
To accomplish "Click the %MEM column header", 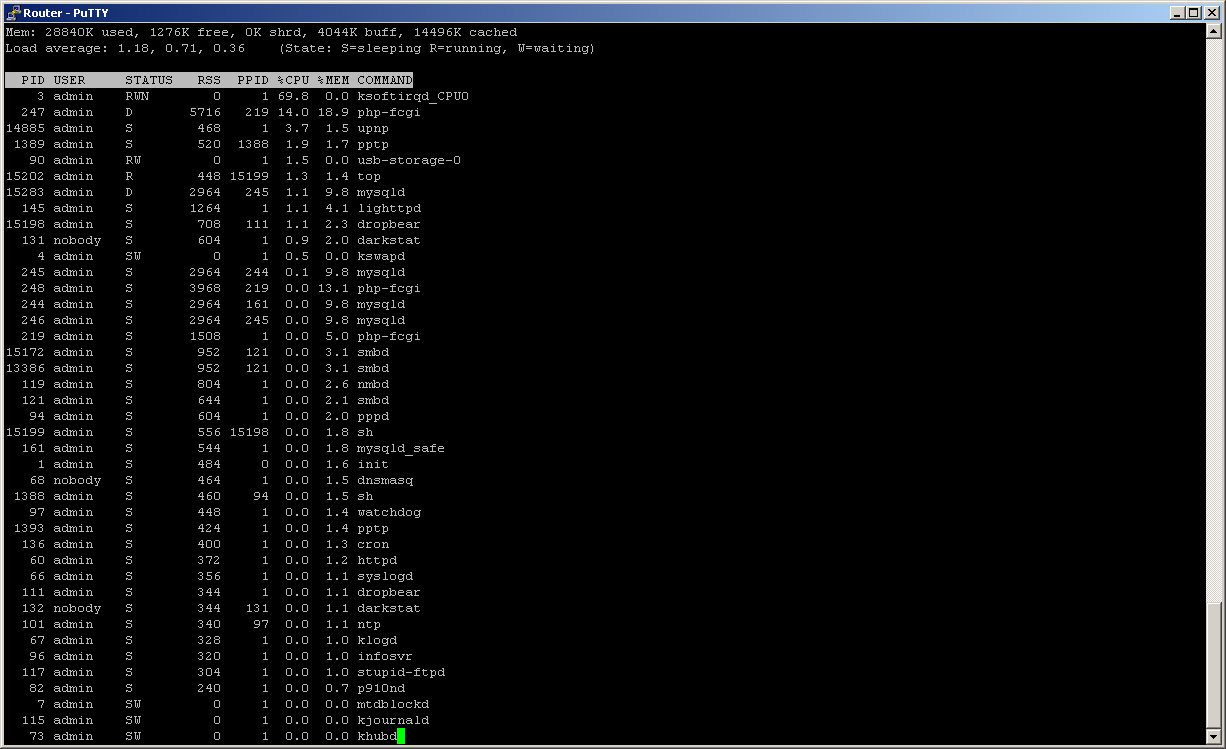I will click(333, 80).
